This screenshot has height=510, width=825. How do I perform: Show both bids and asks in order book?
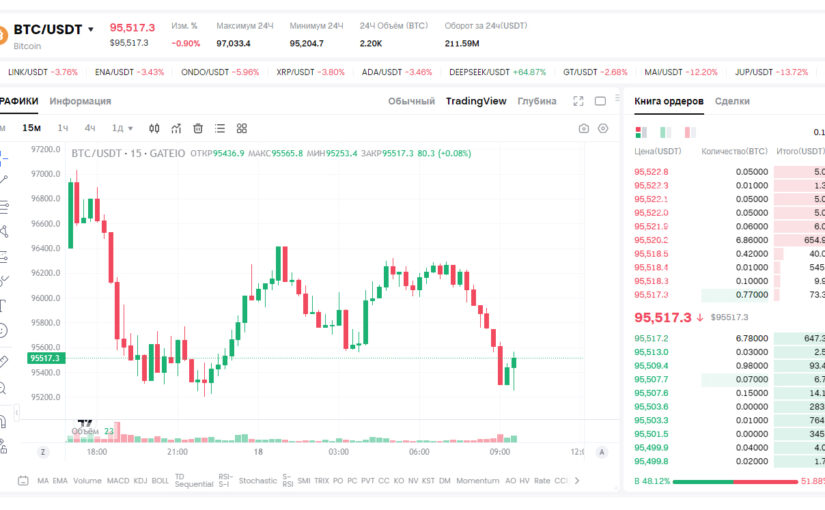click(641, 132)
